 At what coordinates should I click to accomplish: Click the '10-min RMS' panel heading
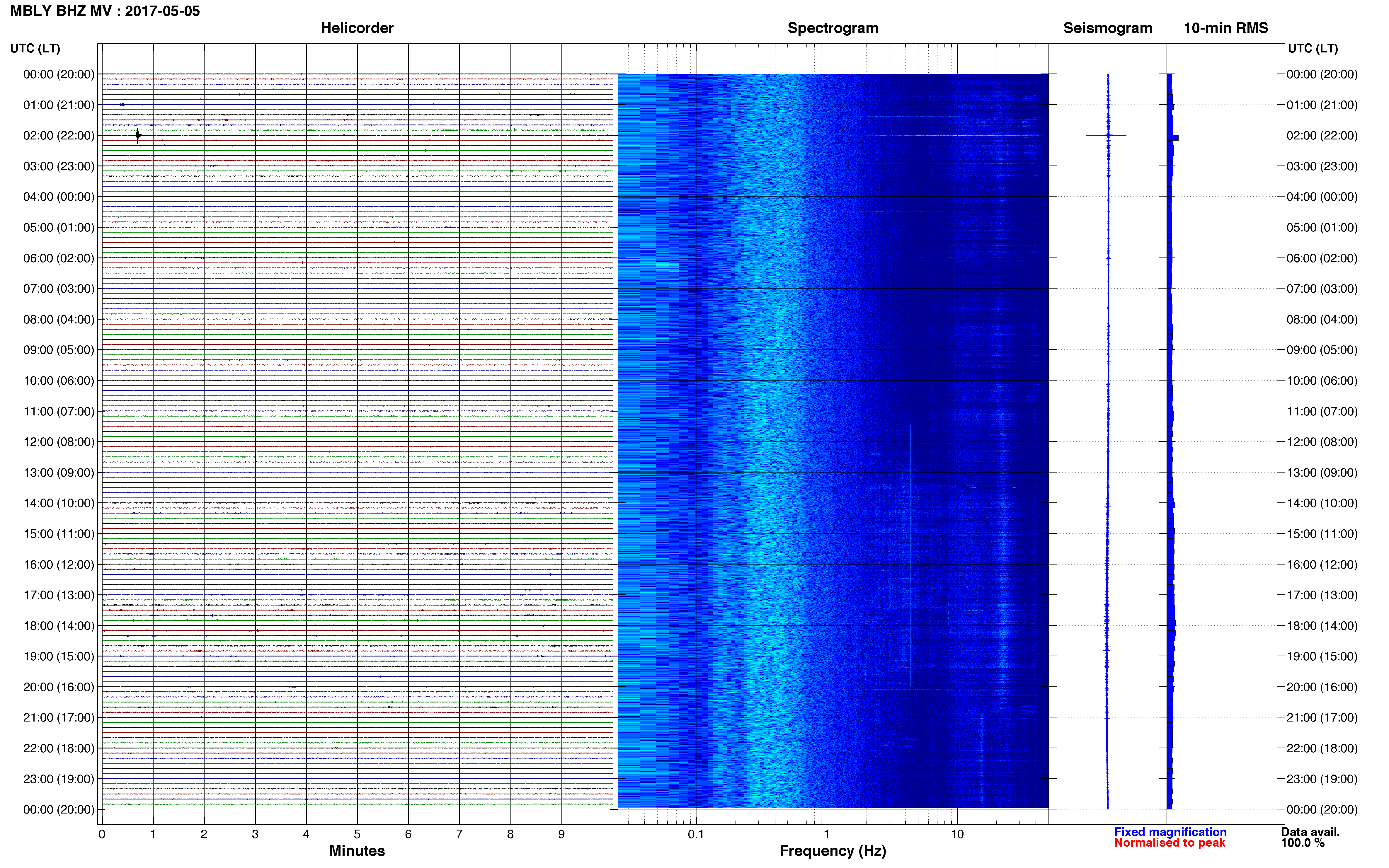[1226, 28]
